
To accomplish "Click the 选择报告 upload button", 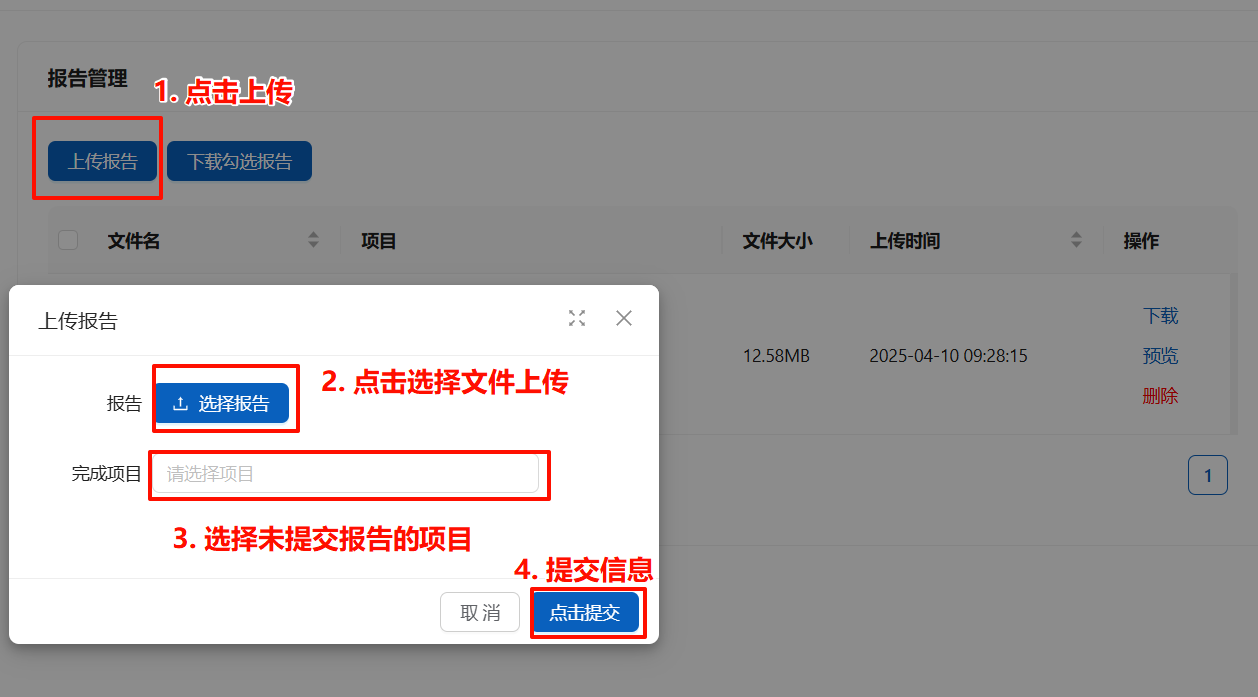I will click(222, 403).
